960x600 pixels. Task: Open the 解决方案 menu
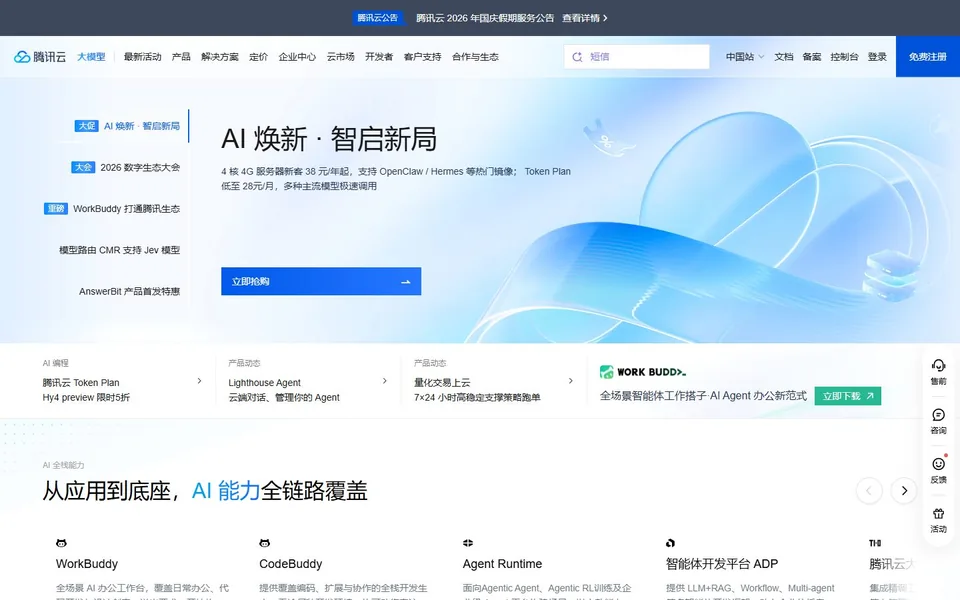(x=220, y=57)
